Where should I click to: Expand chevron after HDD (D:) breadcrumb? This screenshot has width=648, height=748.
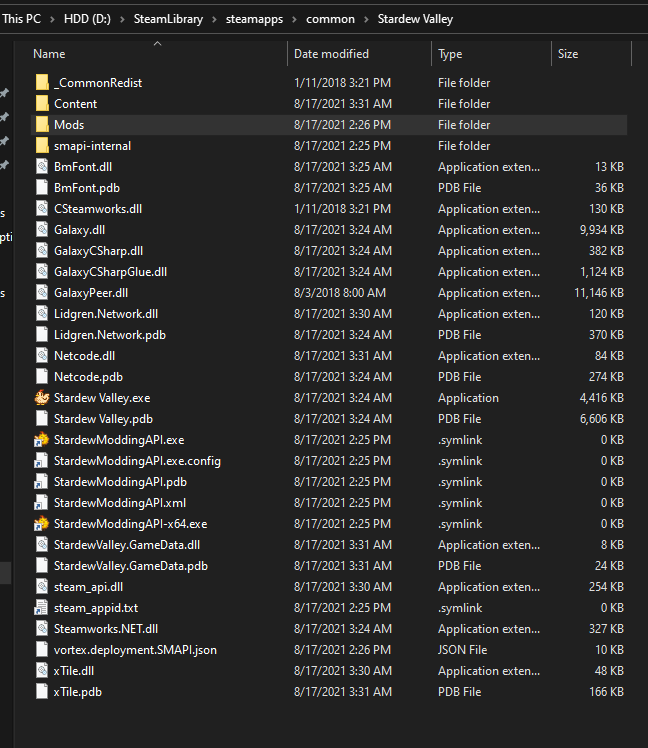[122, 19]
